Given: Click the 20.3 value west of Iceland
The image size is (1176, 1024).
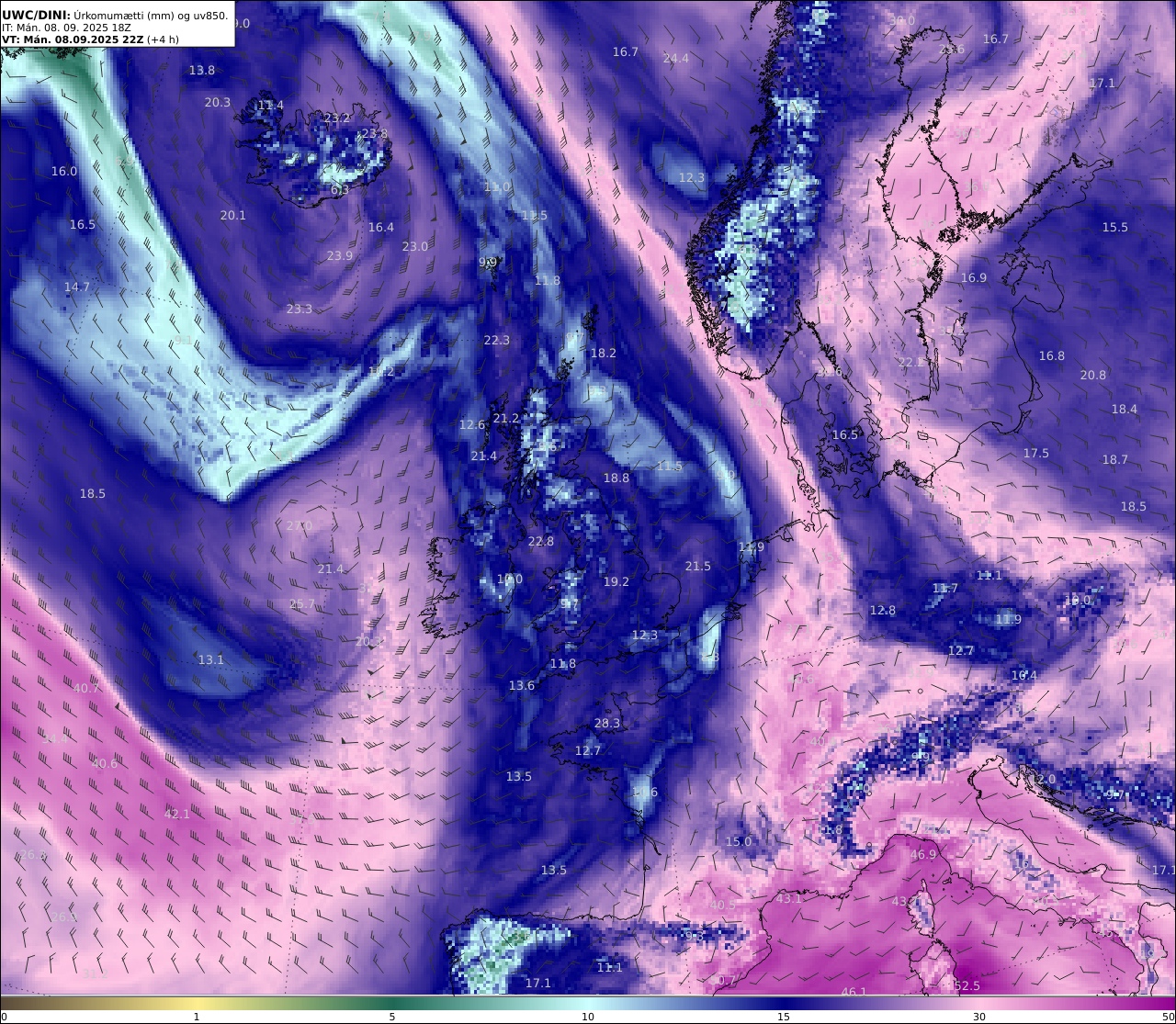Looking at the screenshot, I should coord(218,103).
